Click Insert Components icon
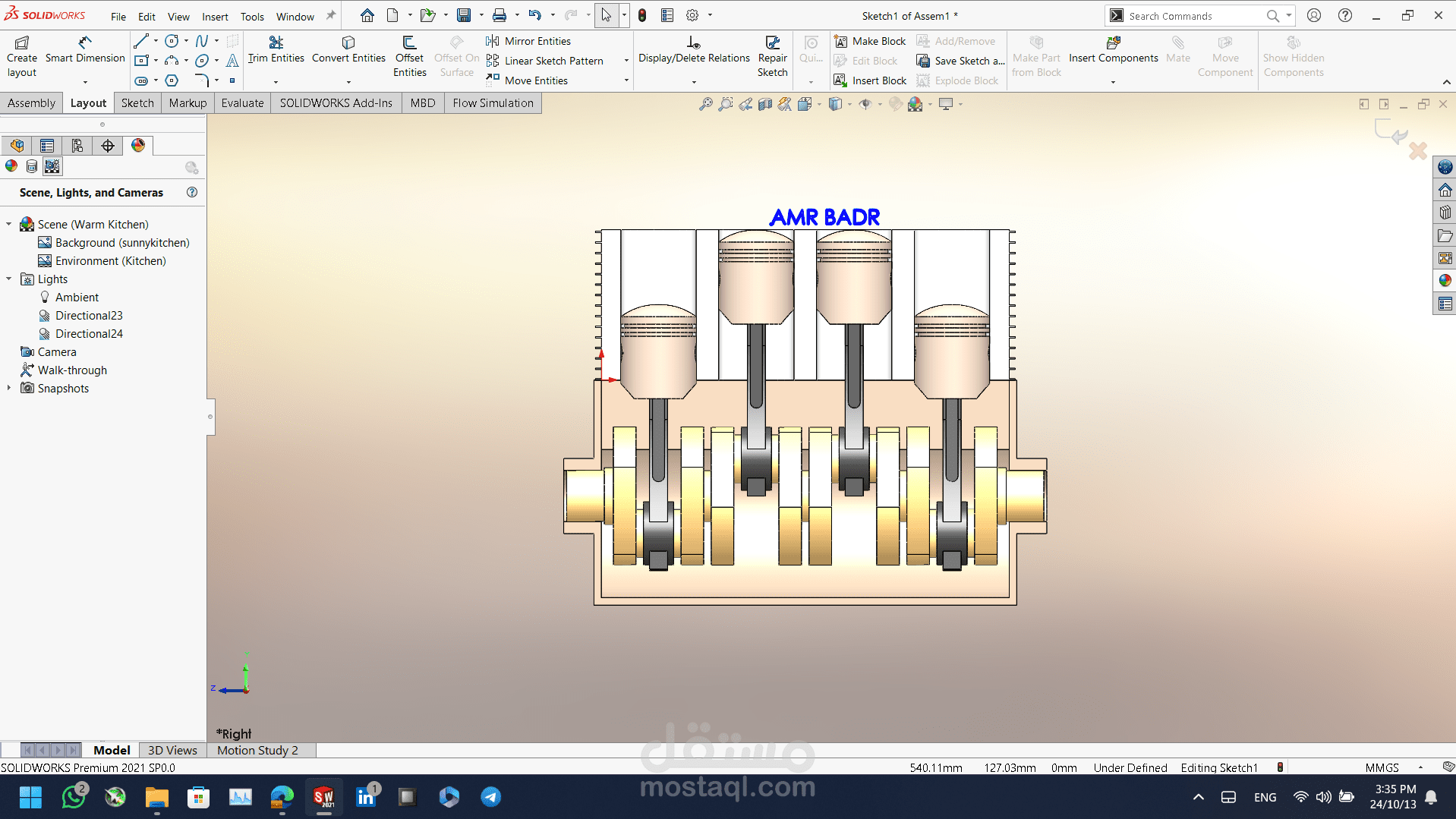The width and height of the screenshot is (1456, 819). point(1113,43)
